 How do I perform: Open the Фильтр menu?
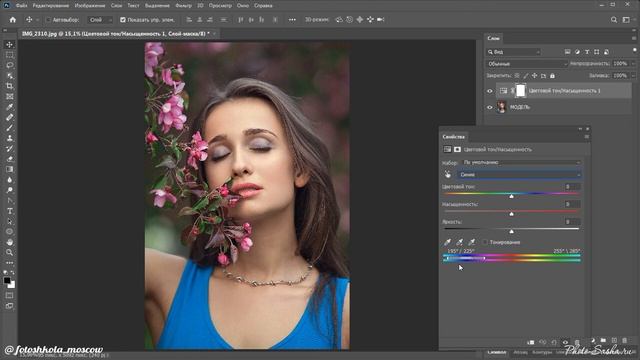[x=183, y=6]
